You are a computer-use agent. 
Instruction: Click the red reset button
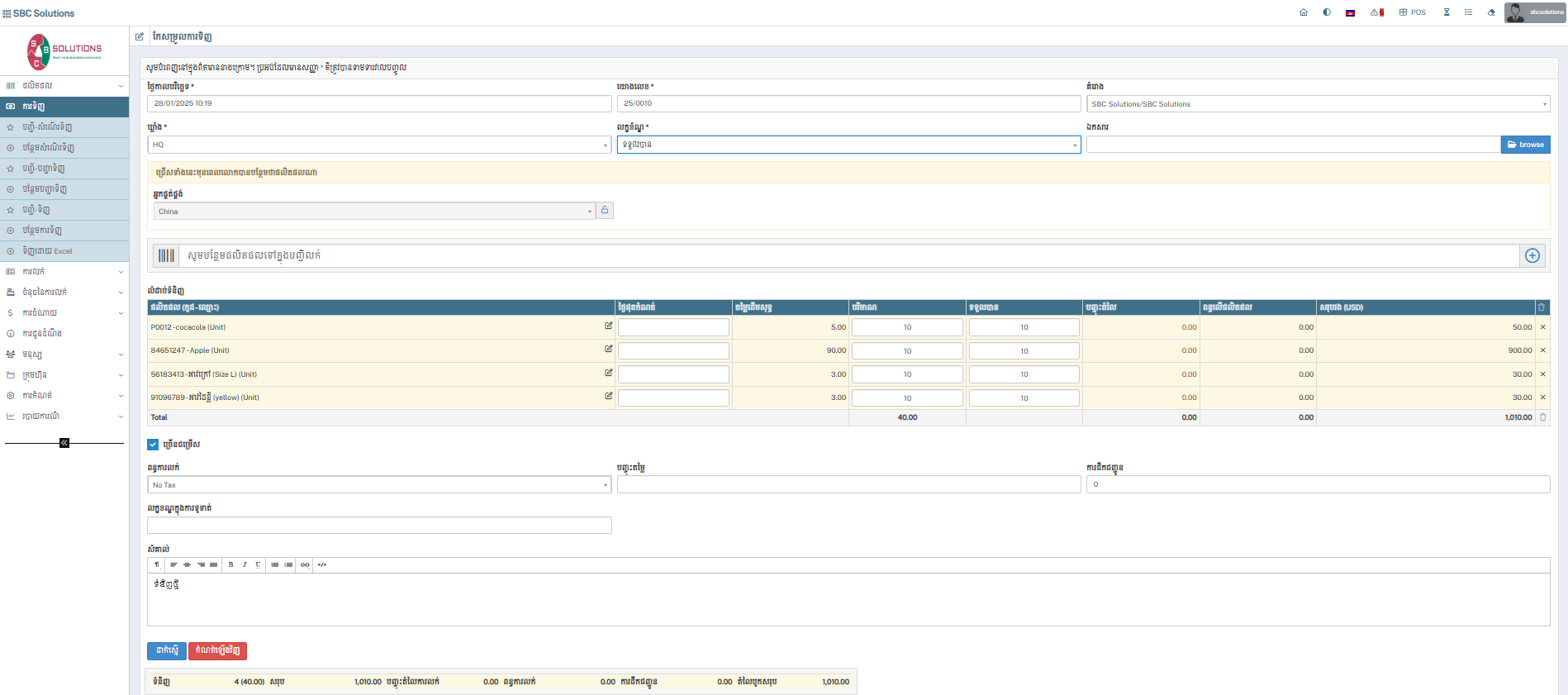217,650
